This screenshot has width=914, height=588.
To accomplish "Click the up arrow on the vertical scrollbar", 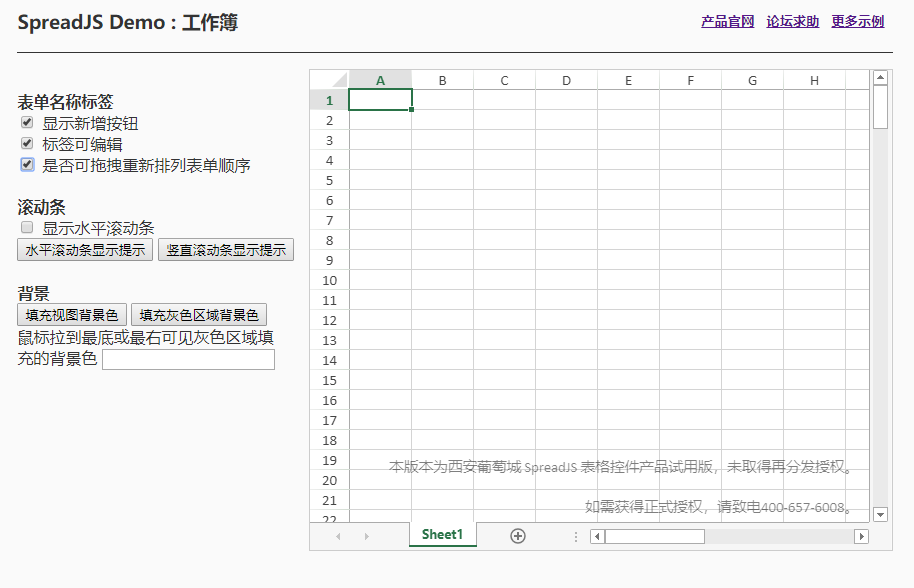I will (880, 76).
